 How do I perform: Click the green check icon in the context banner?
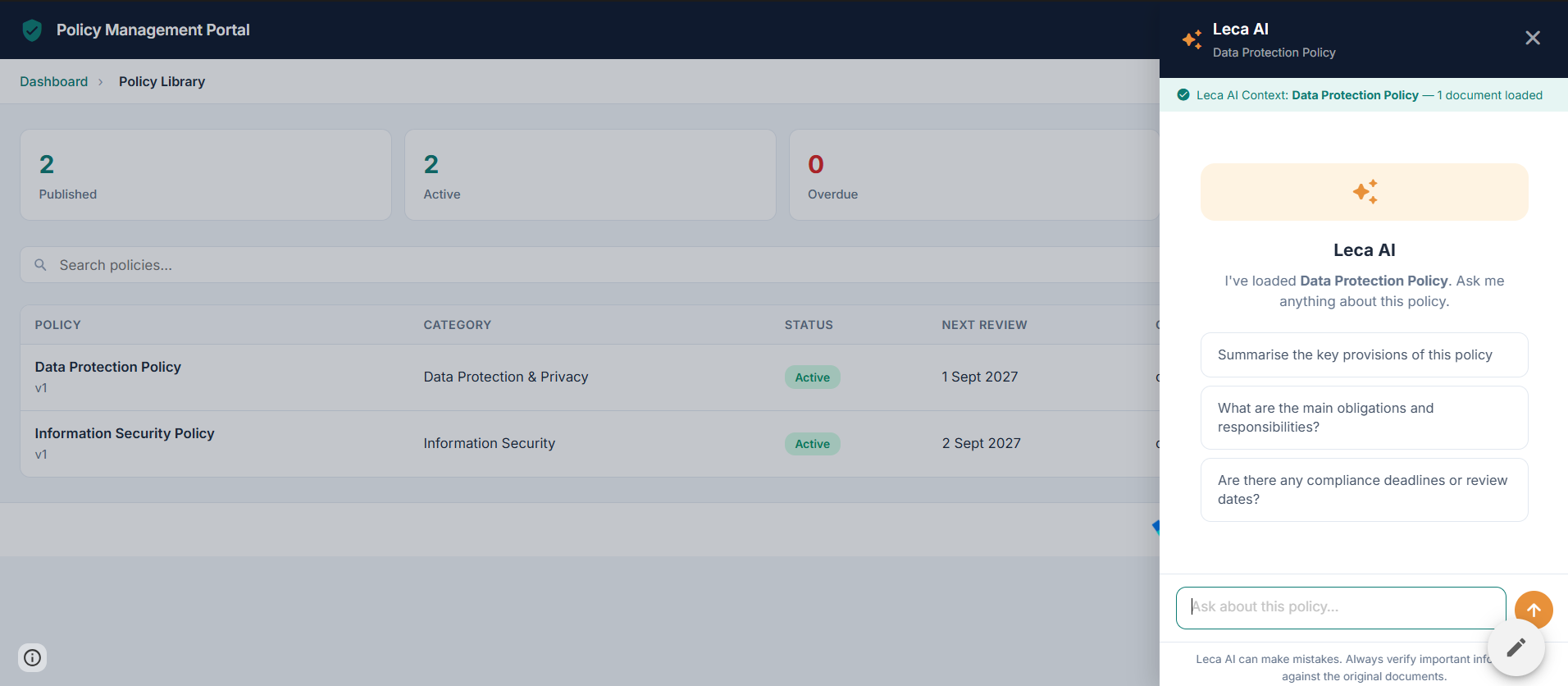coord(1183,95)
